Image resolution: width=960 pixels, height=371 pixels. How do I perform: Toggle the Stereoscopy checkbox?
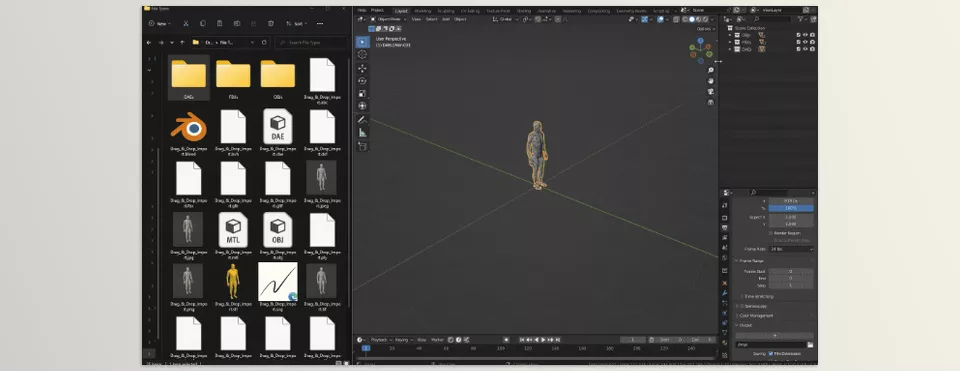pos(742,305)
